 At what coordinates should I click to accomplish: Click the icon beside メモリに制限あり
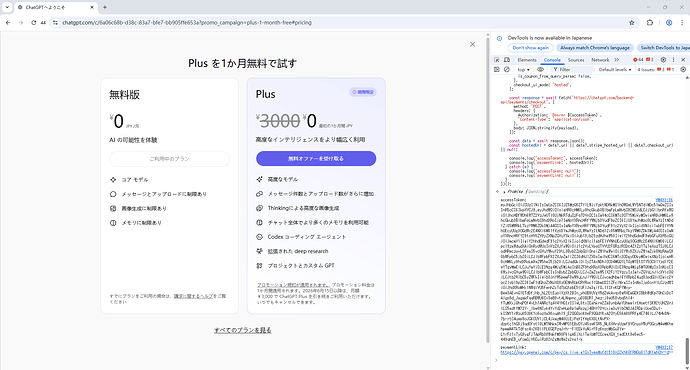coord(113,223)
